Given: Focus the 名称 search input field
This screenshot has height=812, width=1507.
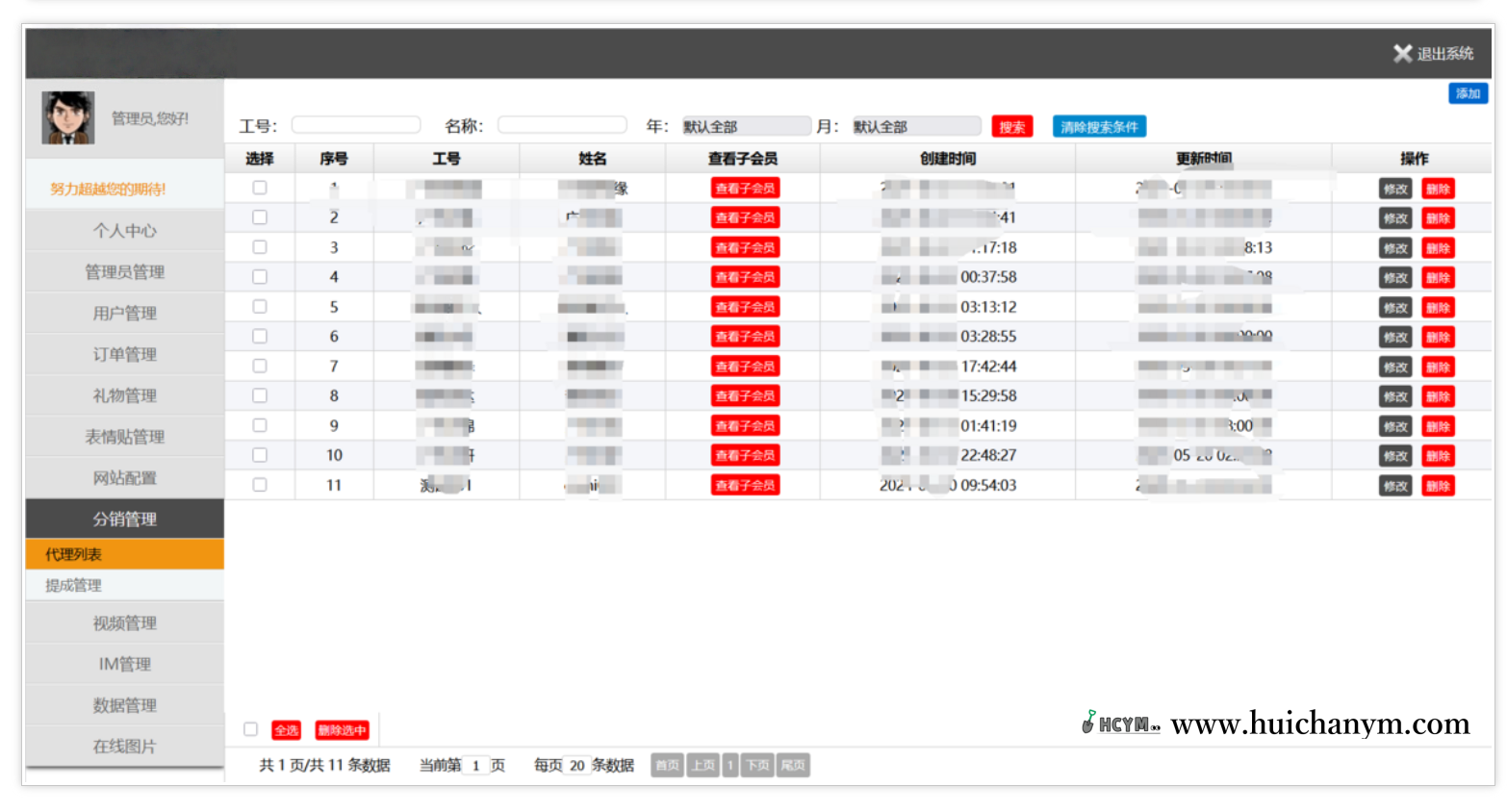Looking at the screenshot, I should point(562,125).
